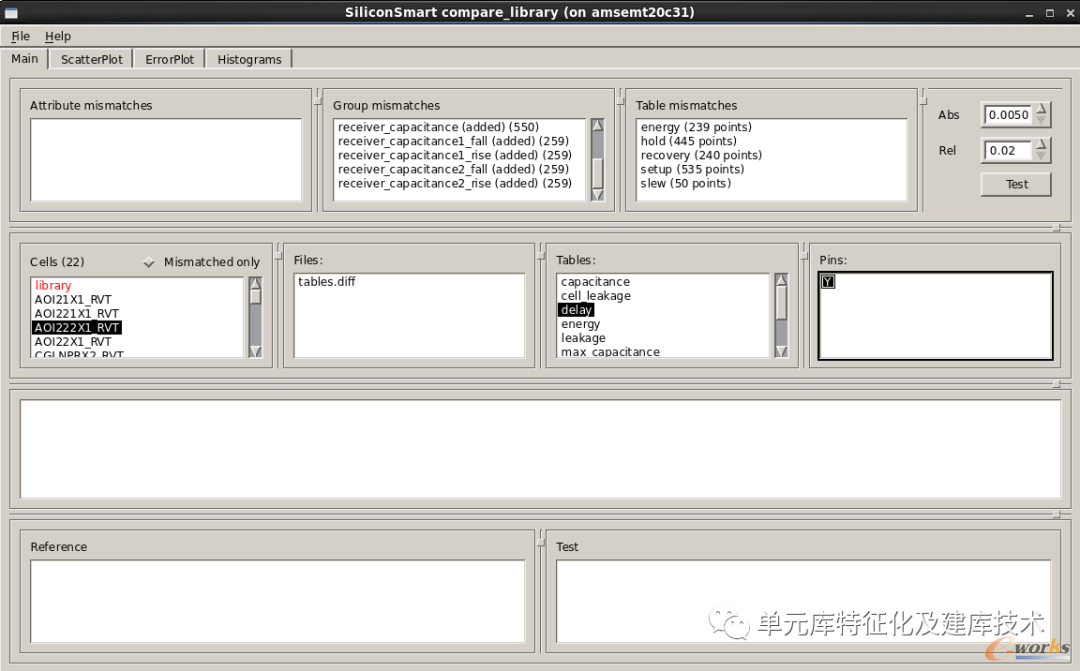Select receiver_capacitance (added) (550) group mismatch

pyautogui.click(x=438, y=127)
